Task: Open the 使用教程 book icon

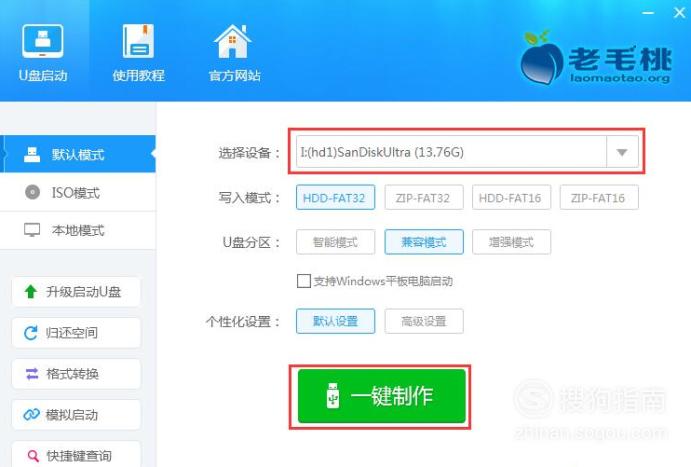Action: pos(138,41)
